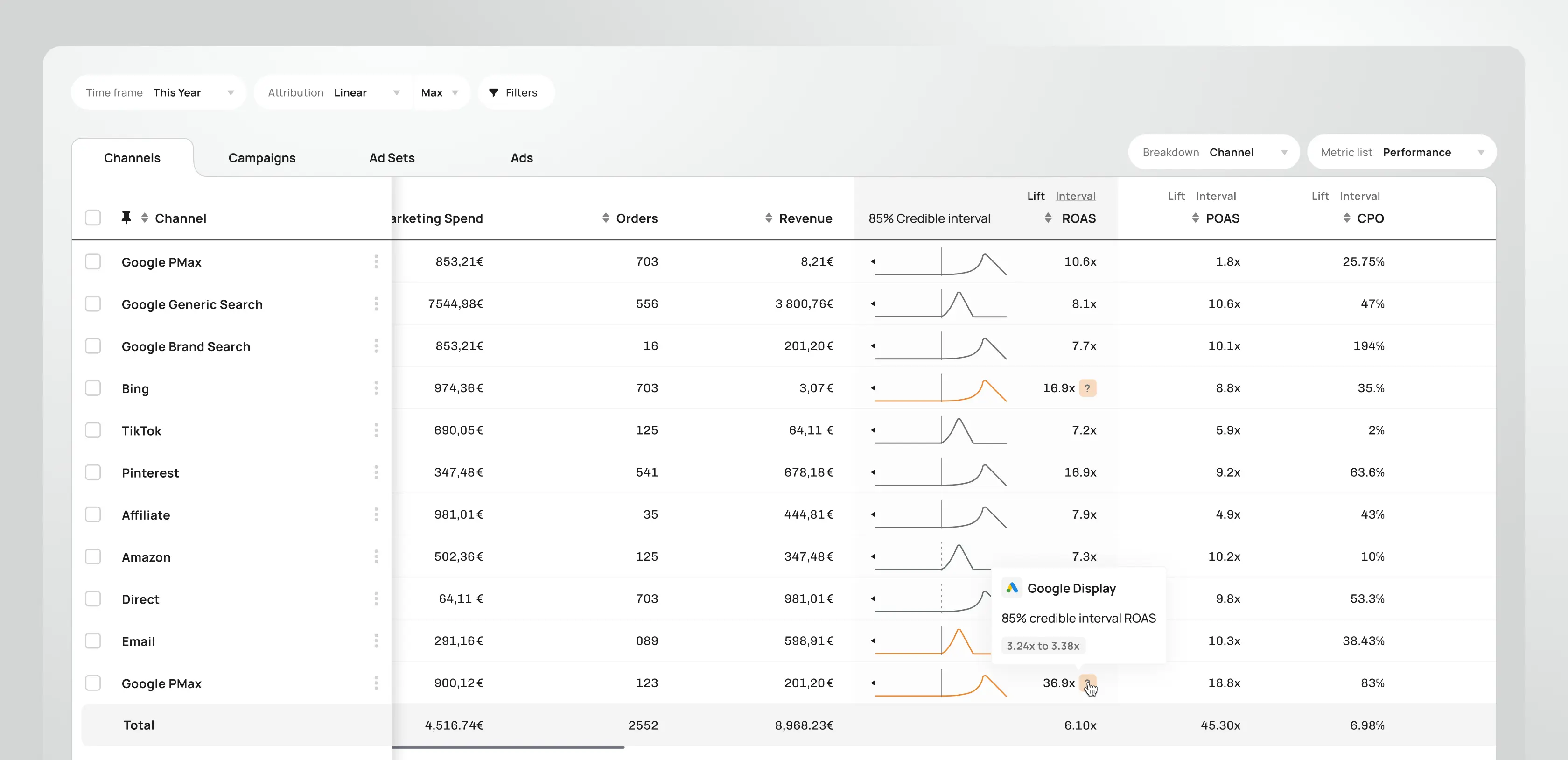Click sort arrows next to ROAS header
Screen dimensions: 1568x760
point(1048,218)
